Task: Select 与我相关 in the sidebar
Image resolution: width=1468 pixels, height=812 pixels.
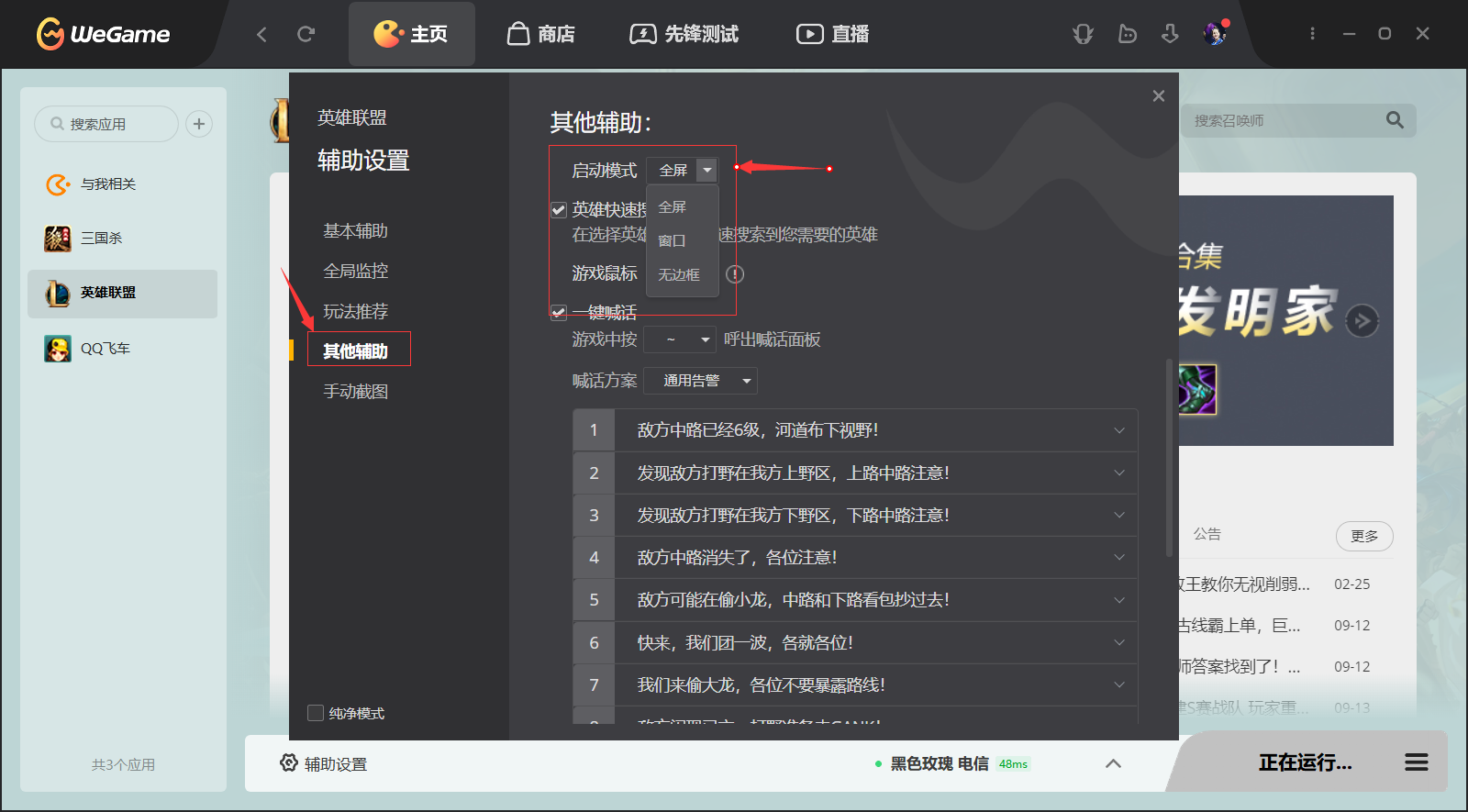Action: pyautogui.click(x=123, y=184)
